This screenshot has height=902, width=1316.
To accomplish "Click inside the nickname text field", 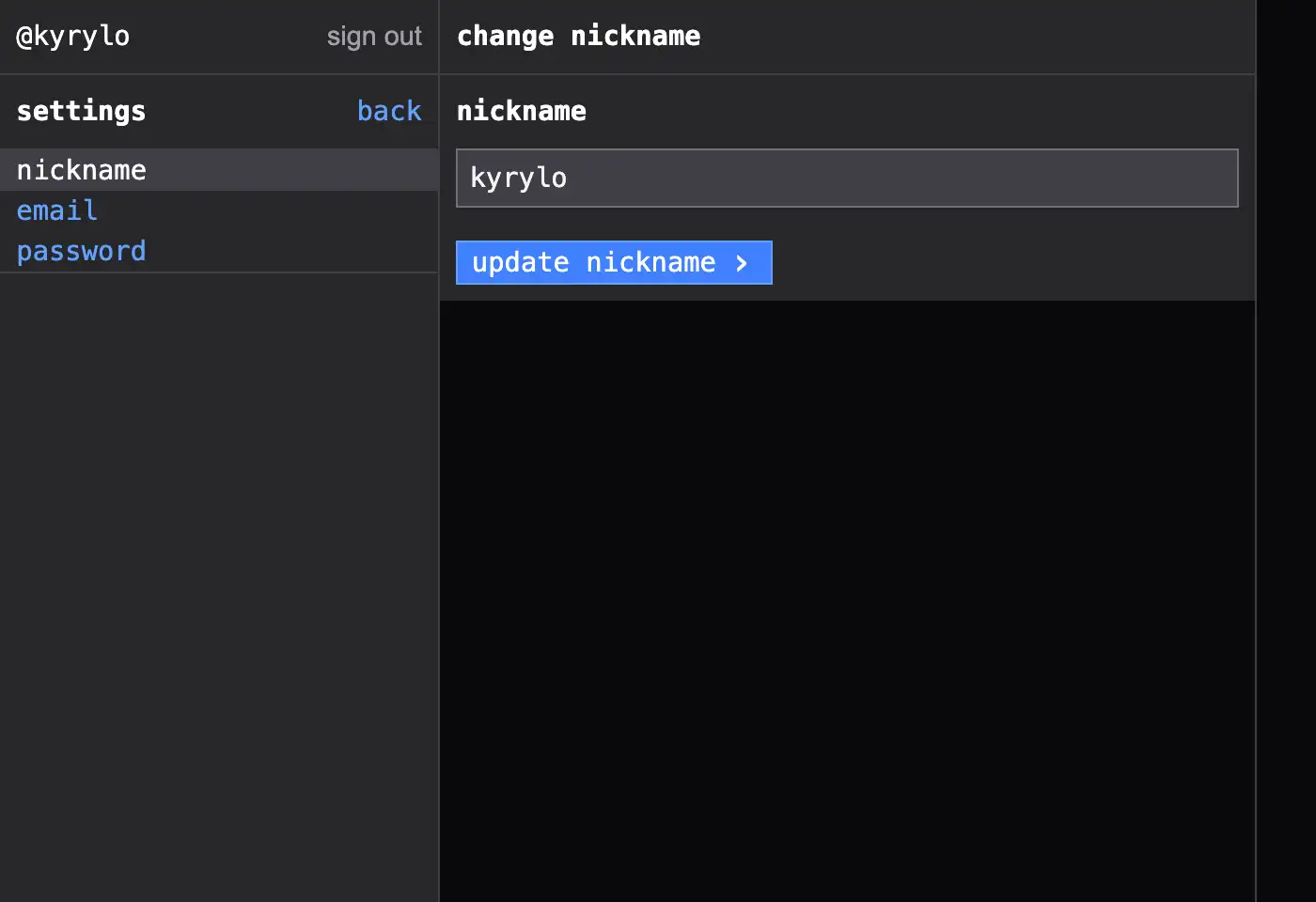I will [x=846, y=178].
